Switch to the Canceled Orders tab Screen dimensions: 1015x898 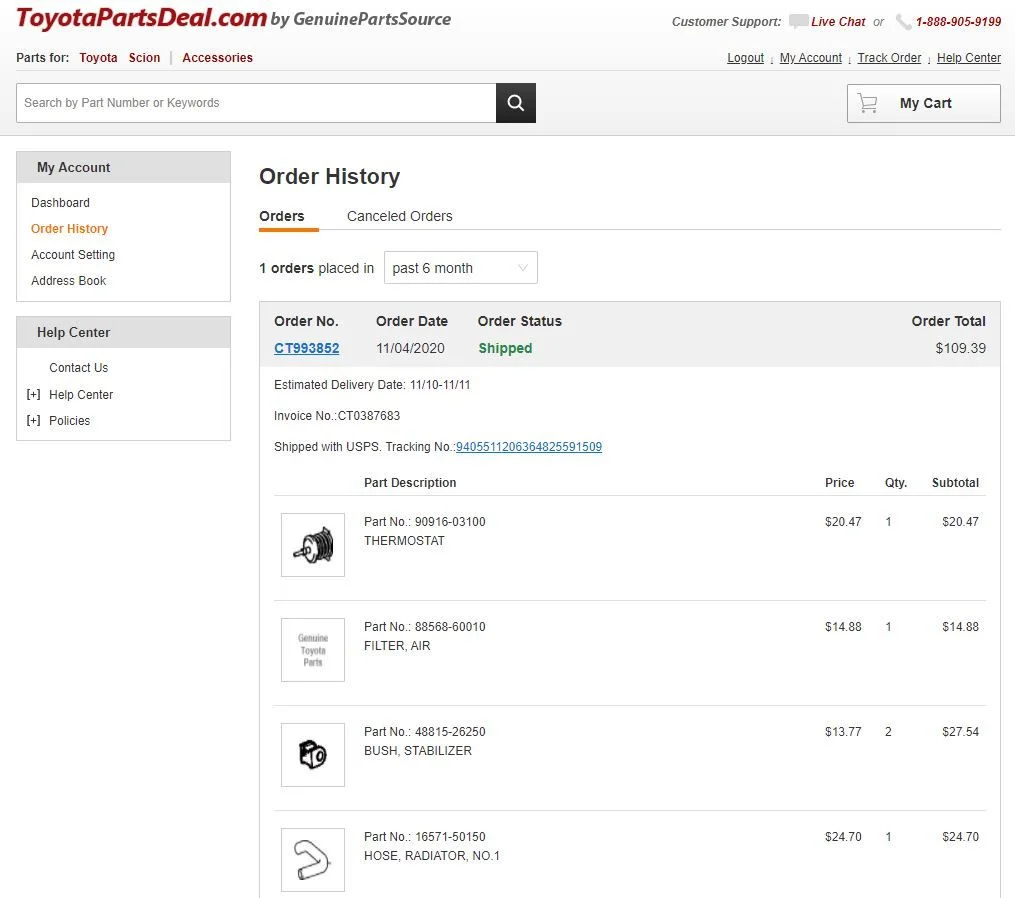(399, 216)
